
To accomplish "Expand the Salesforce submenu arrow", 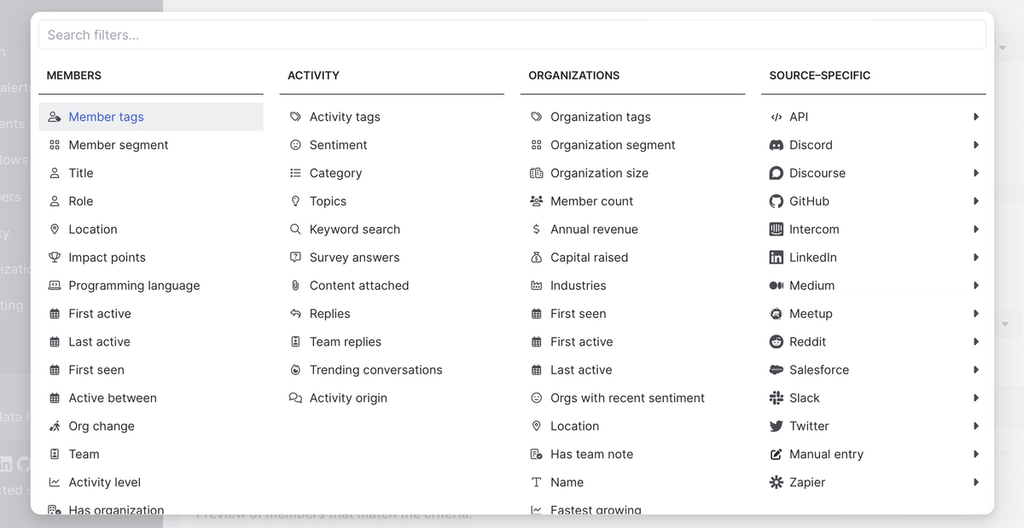I will coord(975,370).
